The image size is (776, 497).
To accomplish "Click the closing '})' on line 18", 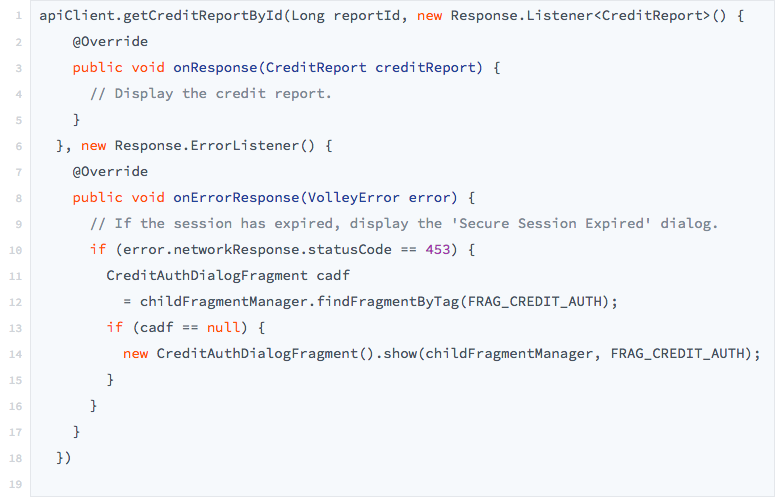I will point(64,458).
